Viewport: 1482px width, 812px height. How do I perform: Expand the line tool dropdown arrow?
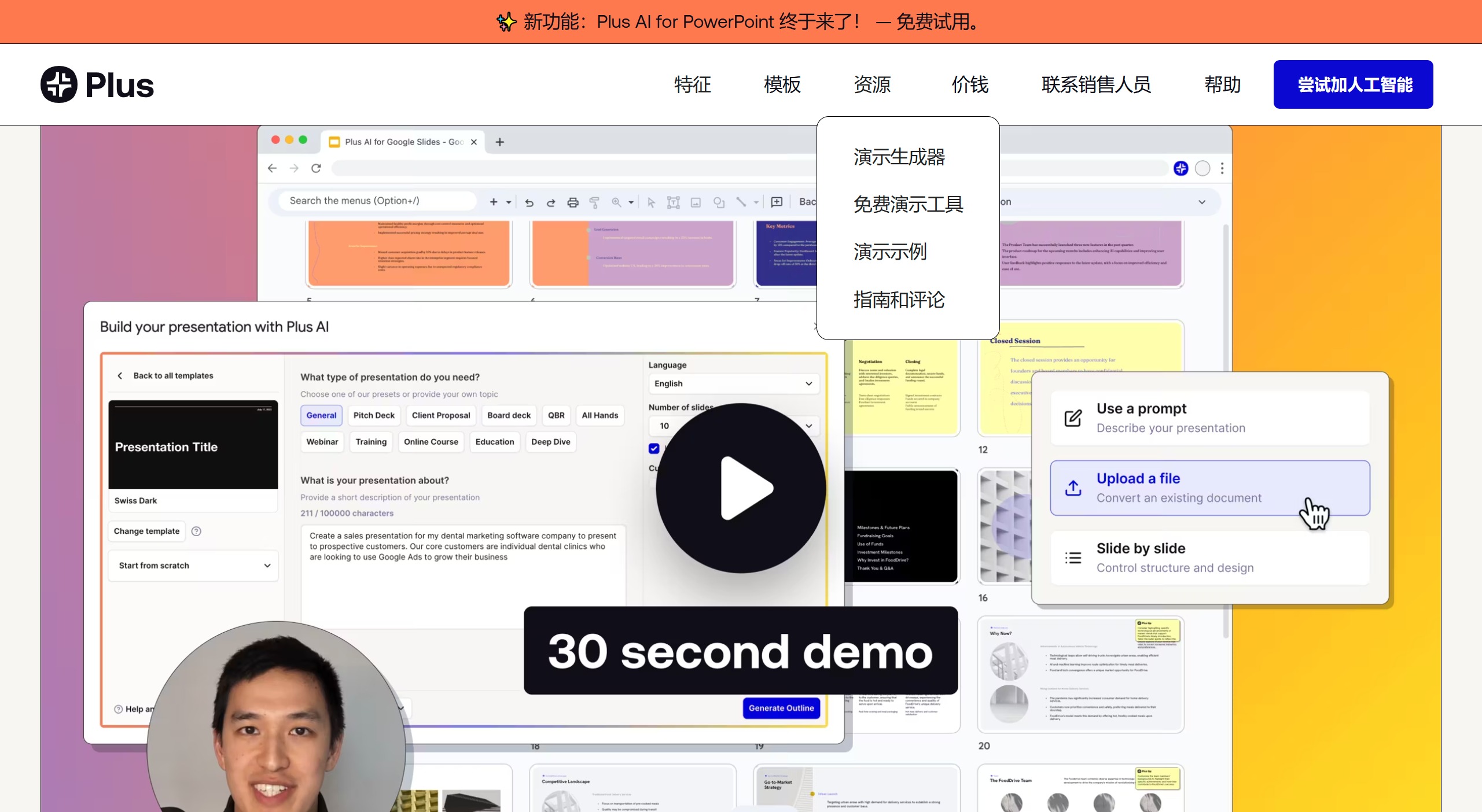coord(756,202)
